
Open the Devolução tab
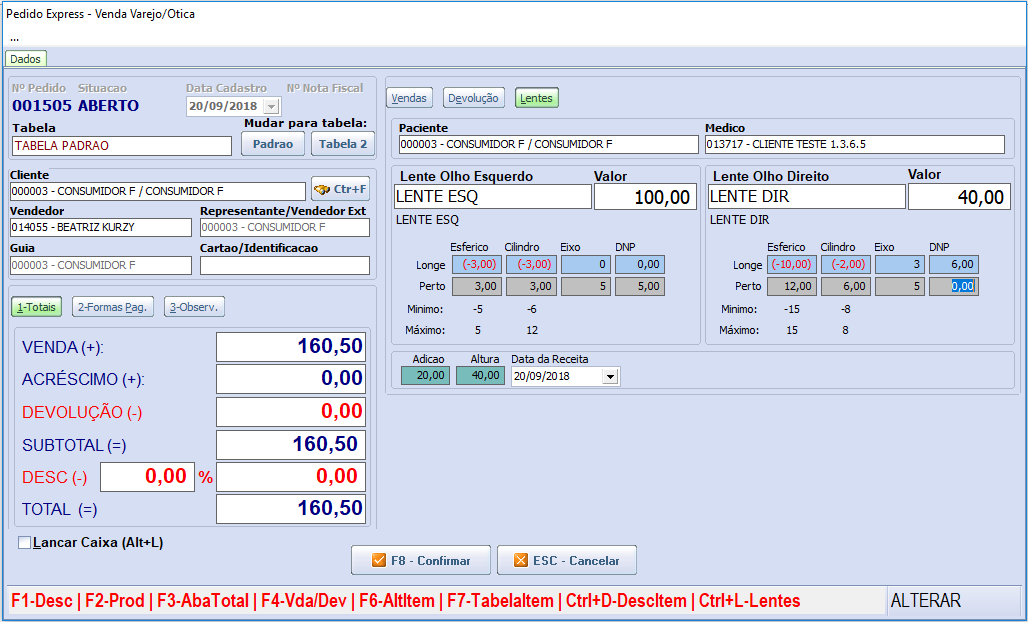[473, 98]
